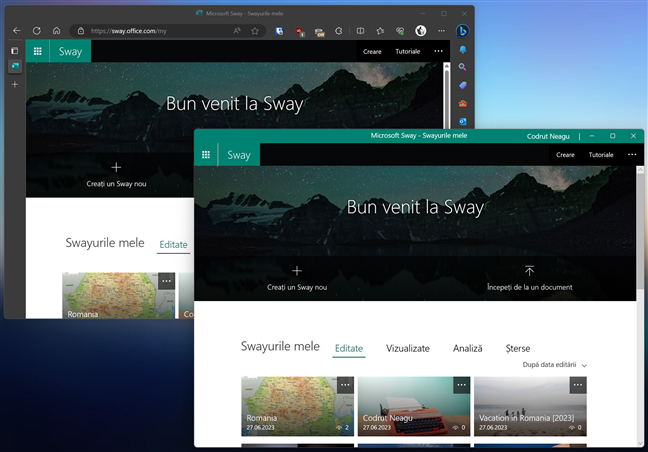
Task: Open Vacation in Romania [2023] Sway card
Action: [x=530, y=407]
